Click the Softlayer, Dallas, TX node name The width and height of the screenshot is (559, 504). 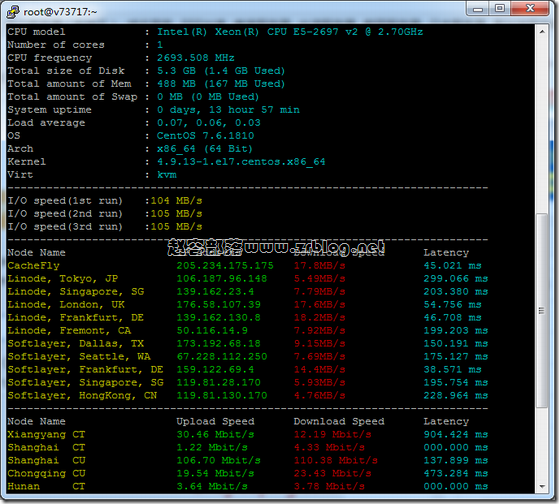click(x=76, y=344)
